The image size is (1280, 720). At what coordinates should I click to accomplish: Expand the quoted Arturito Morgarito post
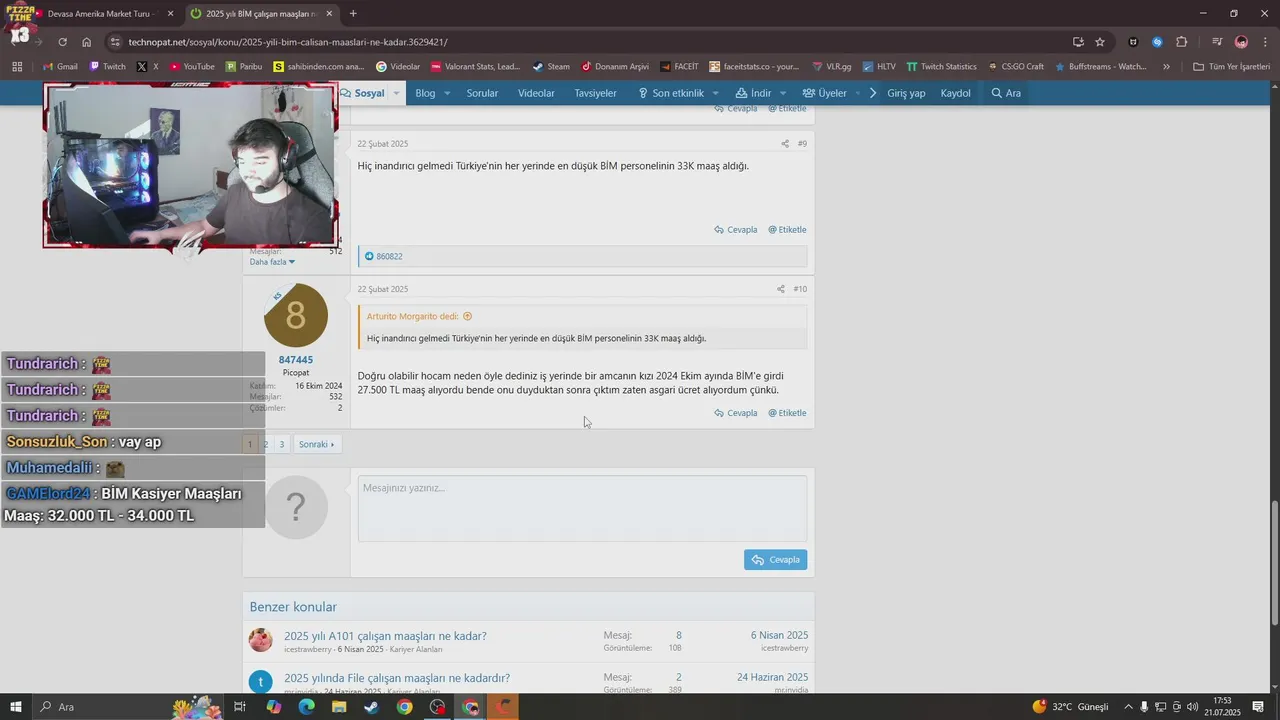467,316
